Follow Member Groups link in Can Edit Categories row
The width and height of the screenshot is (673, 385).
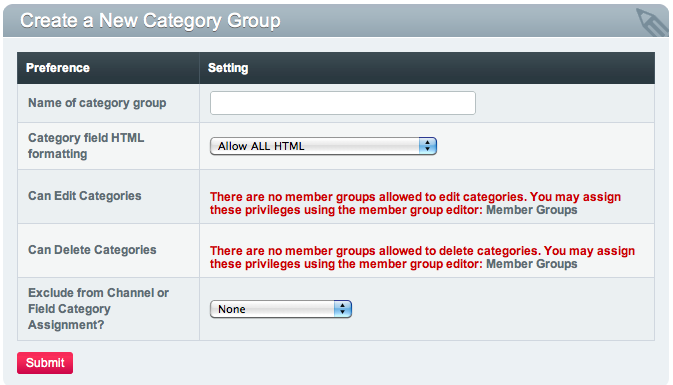point(531,210)
